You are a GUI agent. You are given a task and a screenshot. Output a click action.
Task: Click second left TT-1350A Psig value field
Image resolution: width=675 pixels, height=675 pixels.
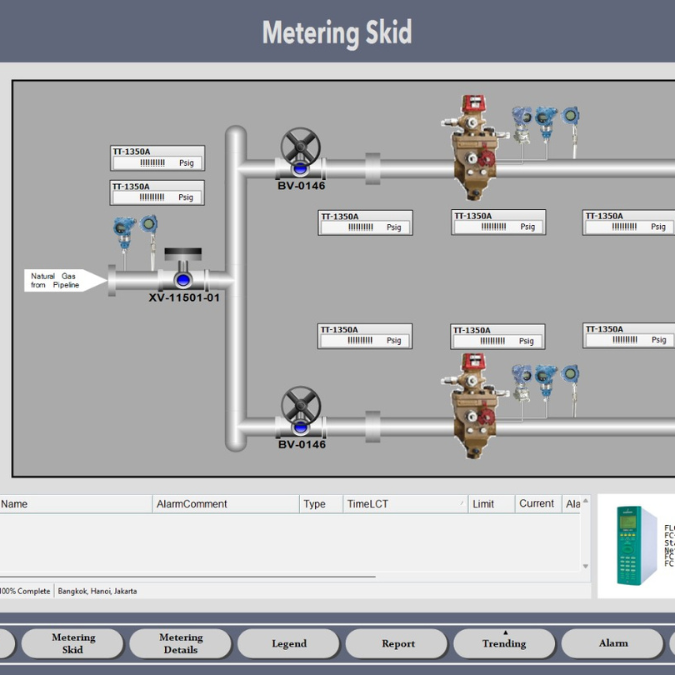coord(157,197)
